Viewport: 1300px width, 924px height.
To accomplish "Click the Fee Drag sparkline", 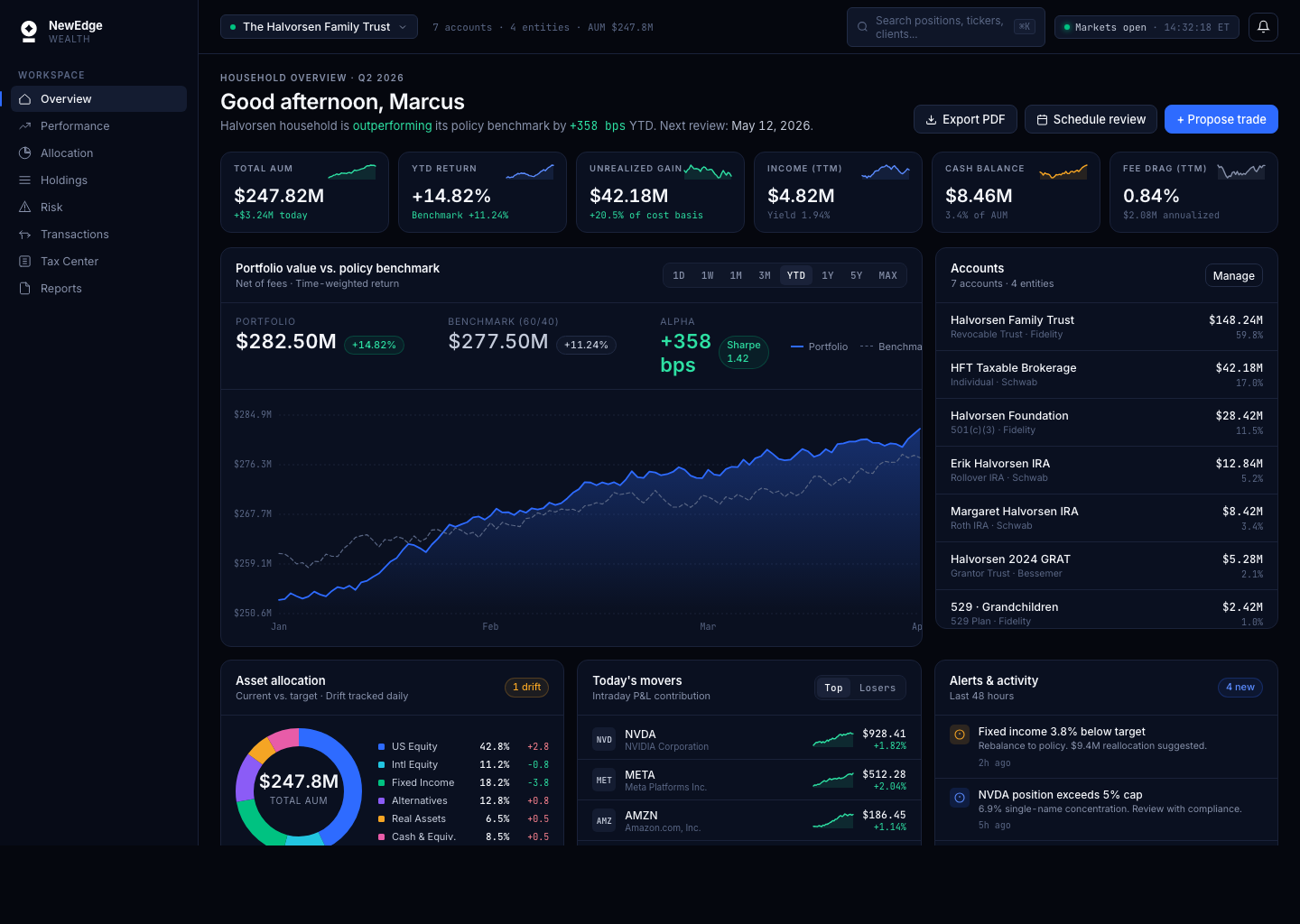I will (1241, 171).
